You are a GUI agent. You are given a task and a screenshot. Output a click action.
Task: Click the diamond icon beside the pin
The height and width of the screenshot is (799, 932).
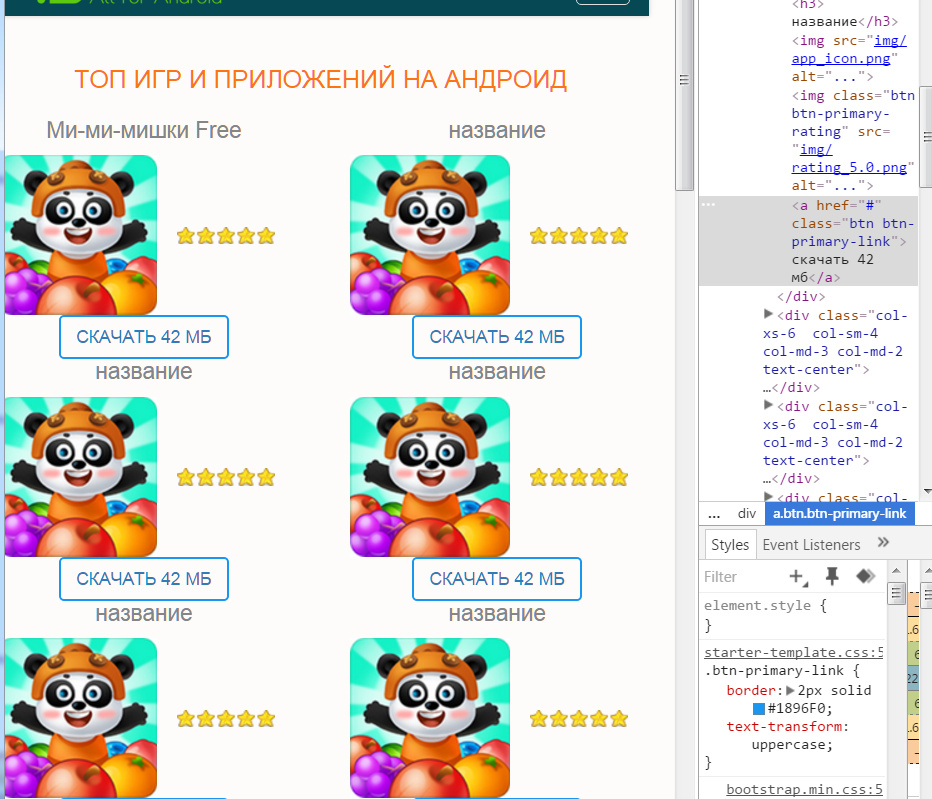[x=865, y=576]
